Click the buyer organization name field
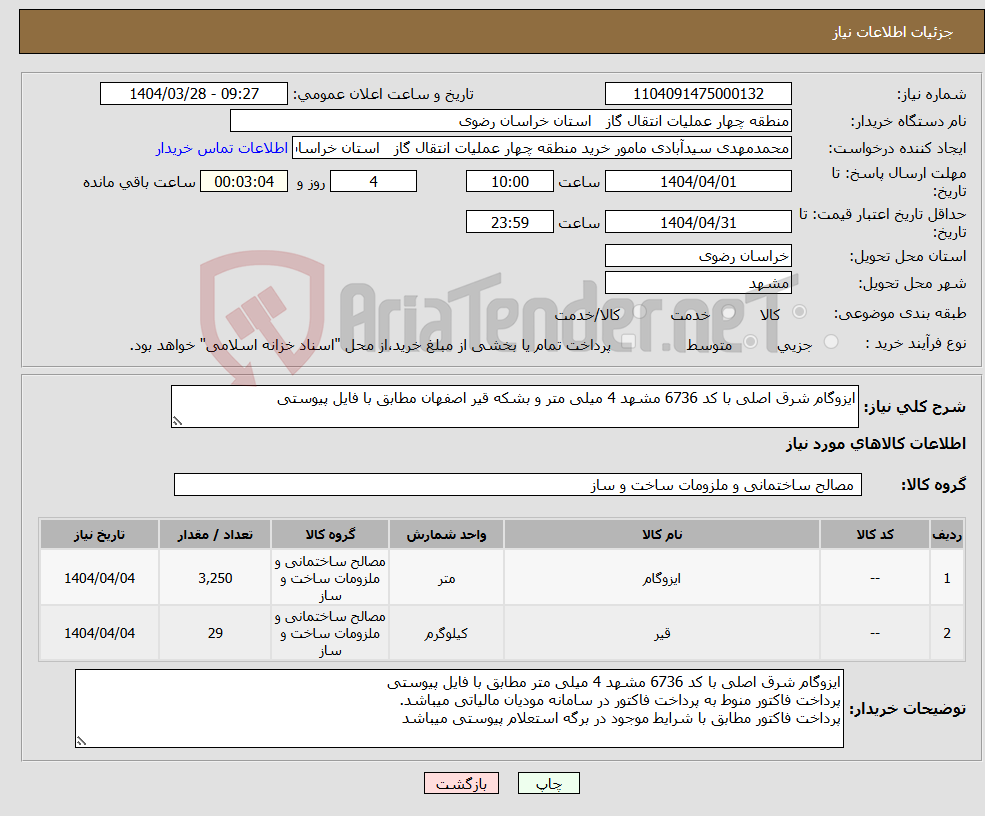The image size is (985, 816). (x=511, y=121)
